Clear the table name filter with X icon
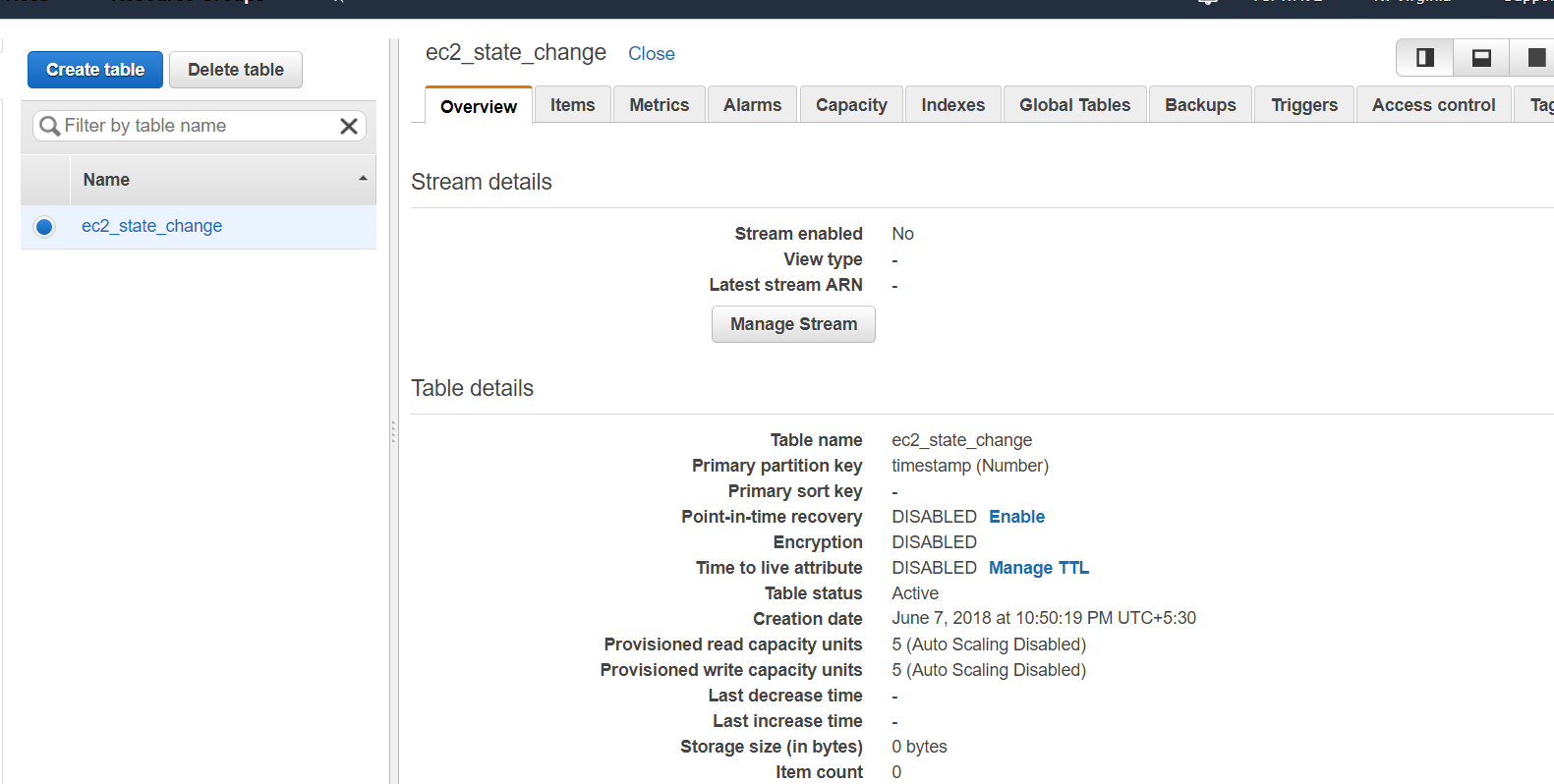1554x784 pixels. click(x=349, y=126)
